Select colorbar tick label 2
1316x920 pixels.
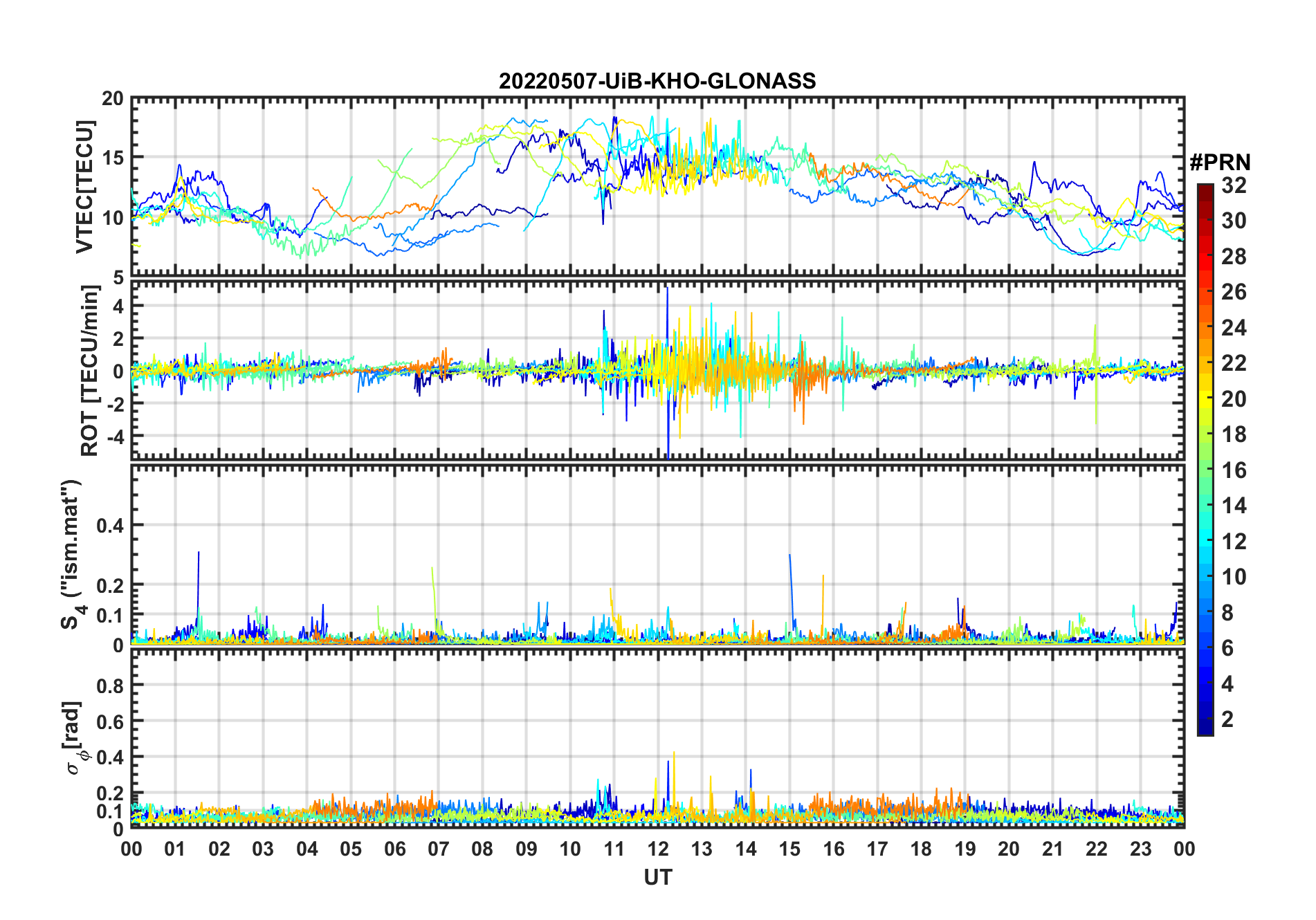pos(1228,719)
